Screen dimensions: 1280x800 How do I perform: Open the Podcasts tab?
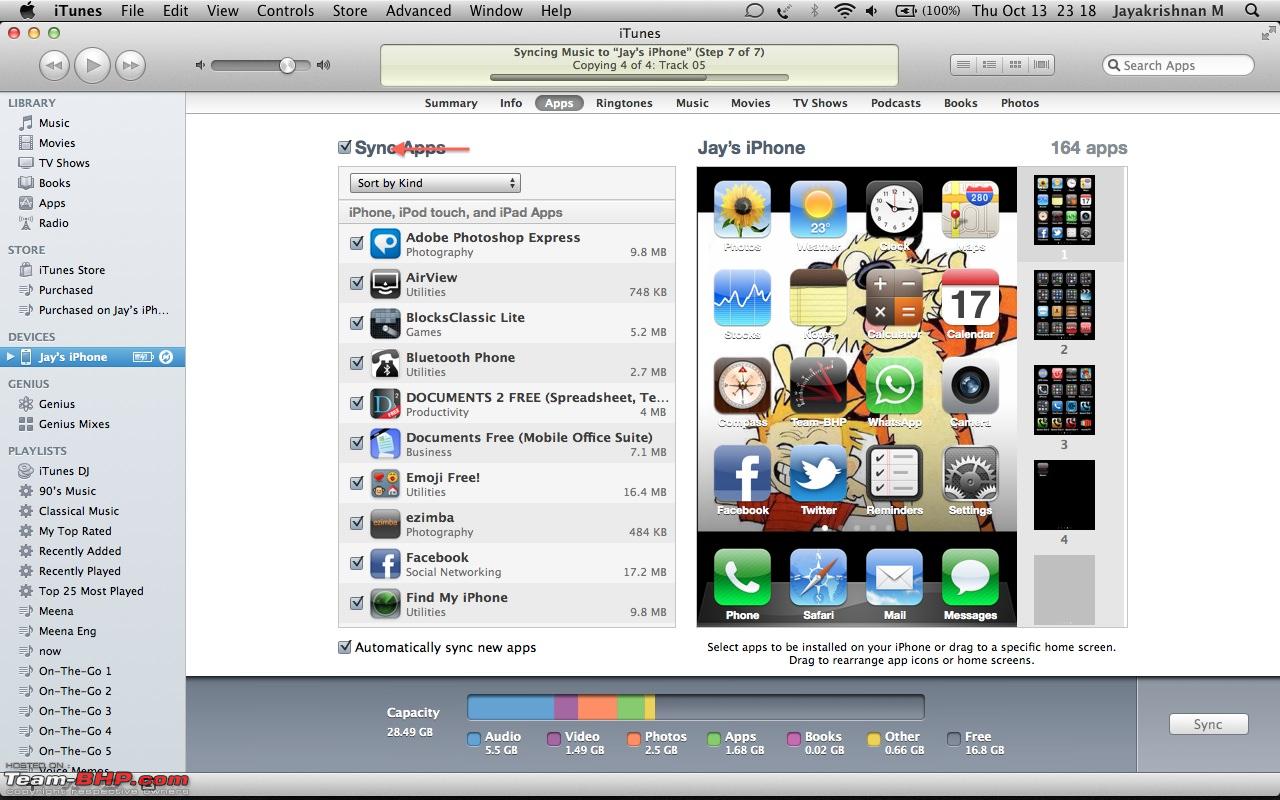(x=895, y=103)
